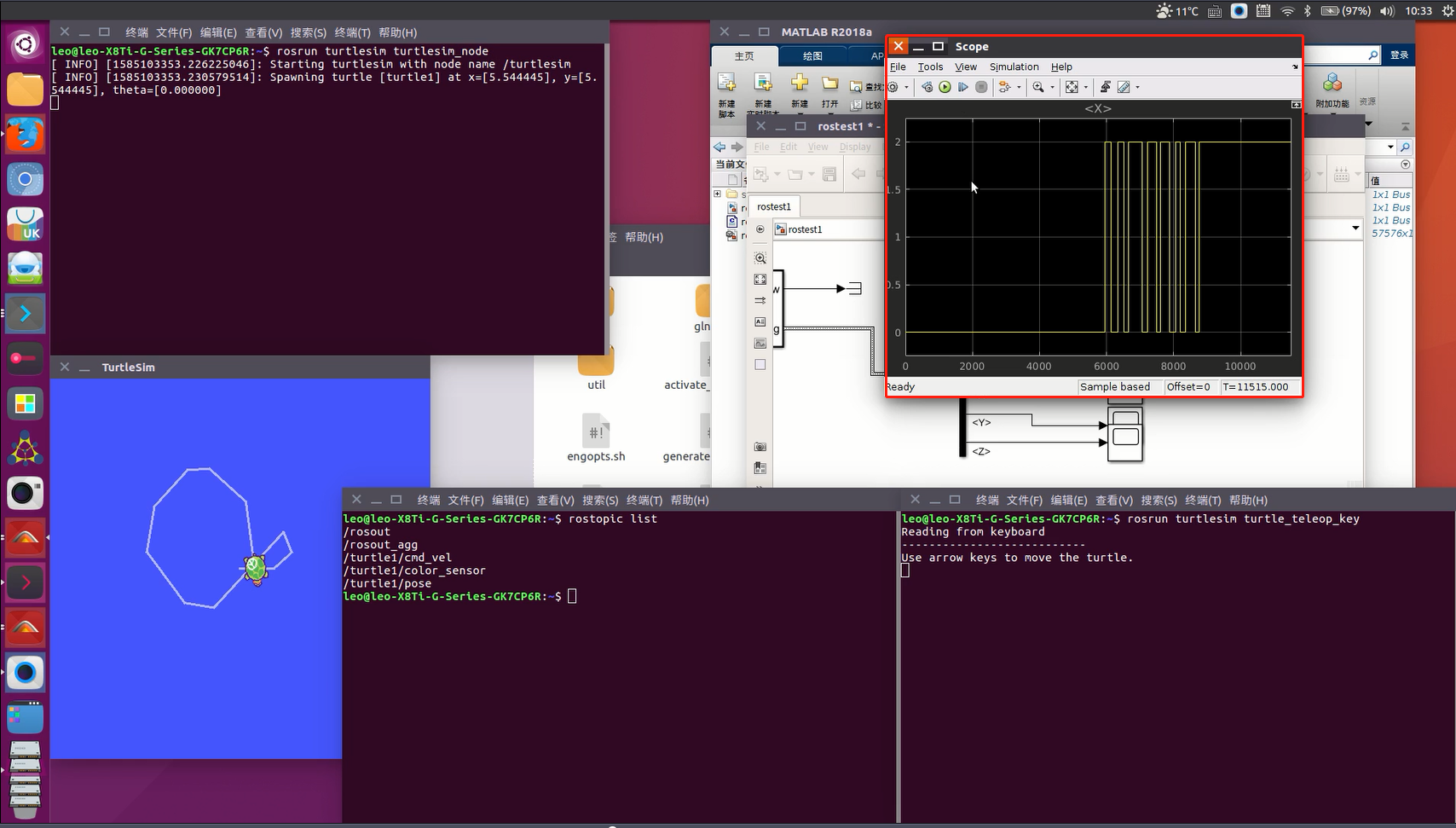The image size is (1456, 828).
Task: Click the Highlight Simulink Block icon
Action: pos(1004,87)
